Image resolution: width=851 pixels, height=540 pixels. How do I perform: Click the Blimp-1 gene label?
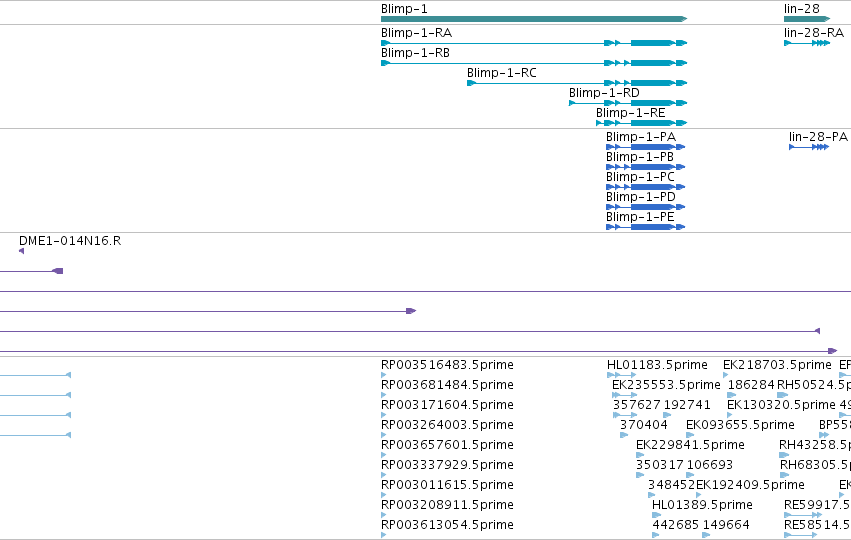[404, 9]
